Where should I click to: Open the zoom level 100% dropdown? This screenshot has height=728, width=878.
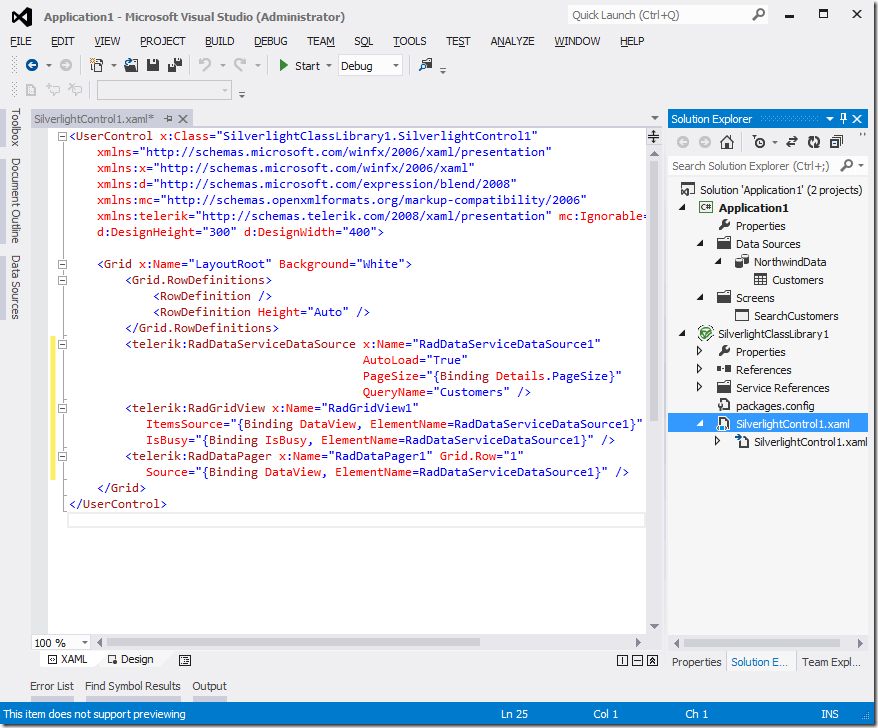point(84,643)
